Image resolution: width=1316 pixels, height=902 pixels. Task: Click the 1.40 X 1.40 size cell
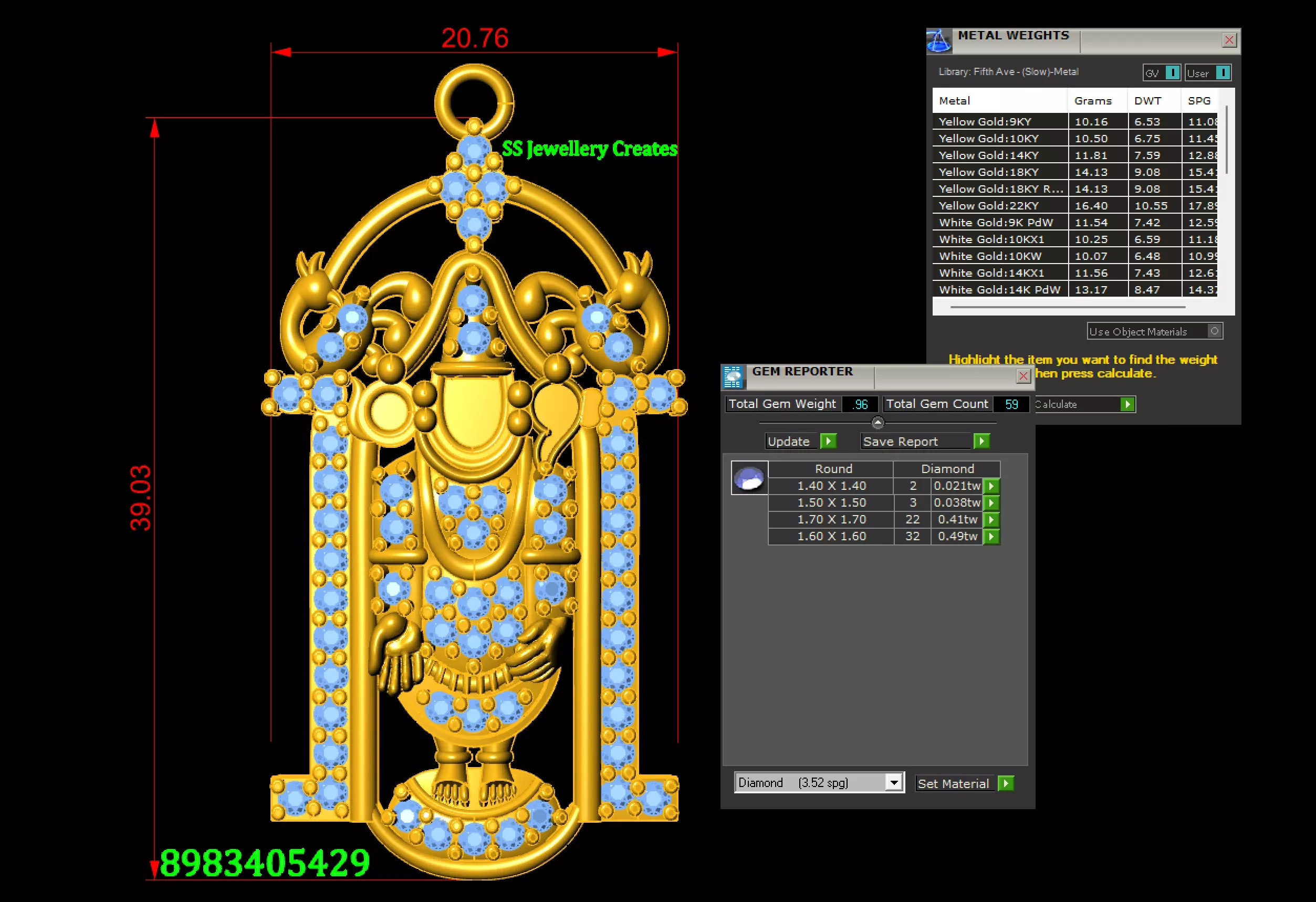point(831,486)
